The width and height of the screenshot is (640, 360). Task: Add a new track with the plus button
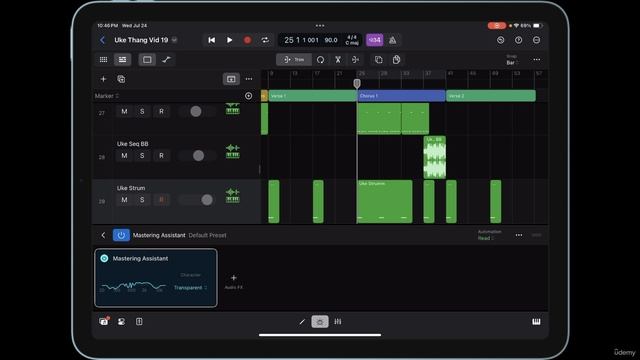pyautogui.click(x=103, y=79)
